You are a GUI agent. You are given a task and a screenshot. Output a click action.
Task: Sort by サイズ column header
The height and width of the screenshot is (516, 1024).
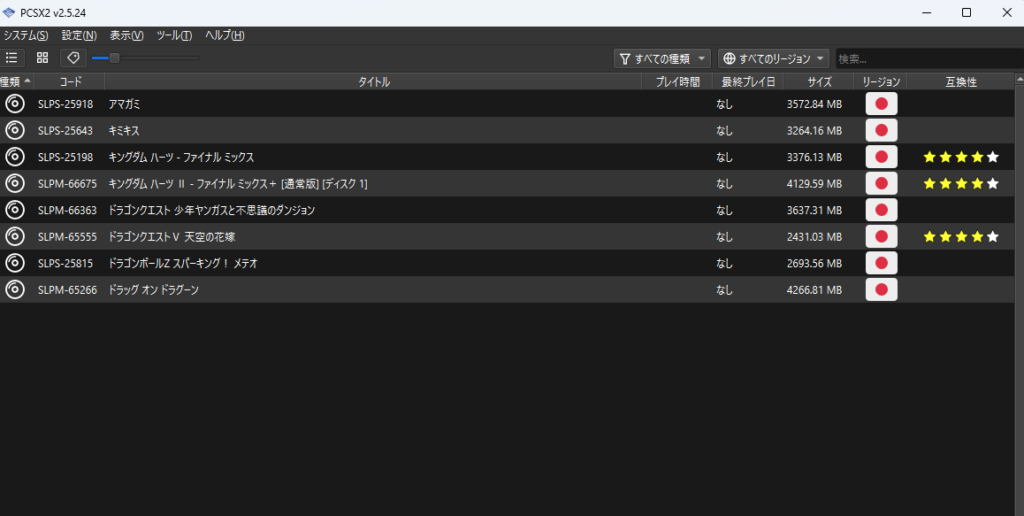point(819,82)
